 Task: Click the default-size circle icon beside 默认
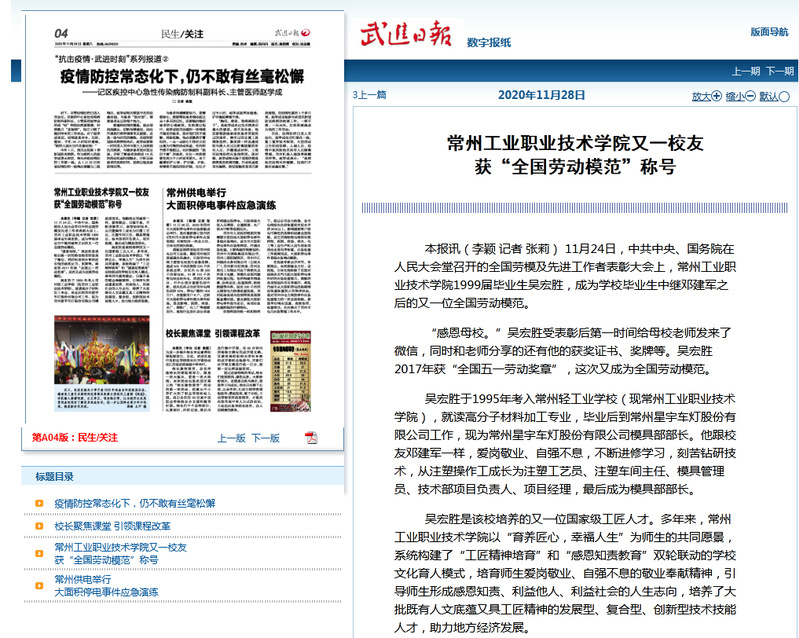point(784,96)
